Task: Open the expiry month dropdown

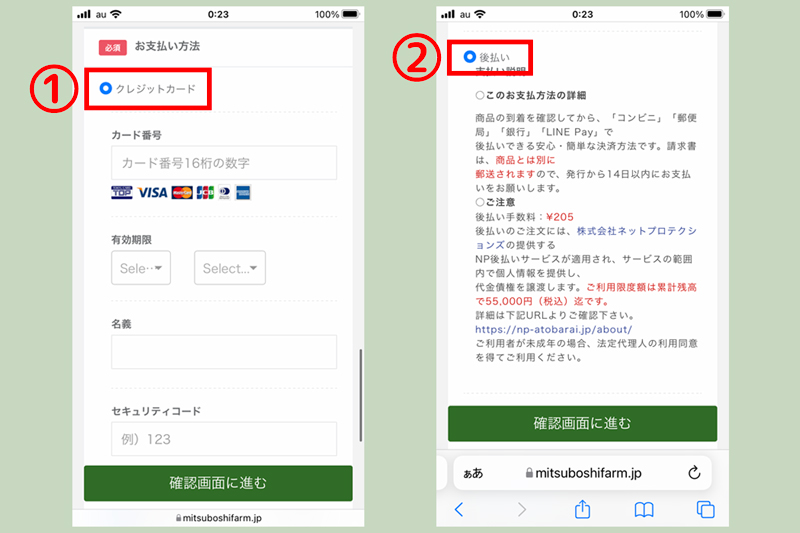Action: click(140, 268)
